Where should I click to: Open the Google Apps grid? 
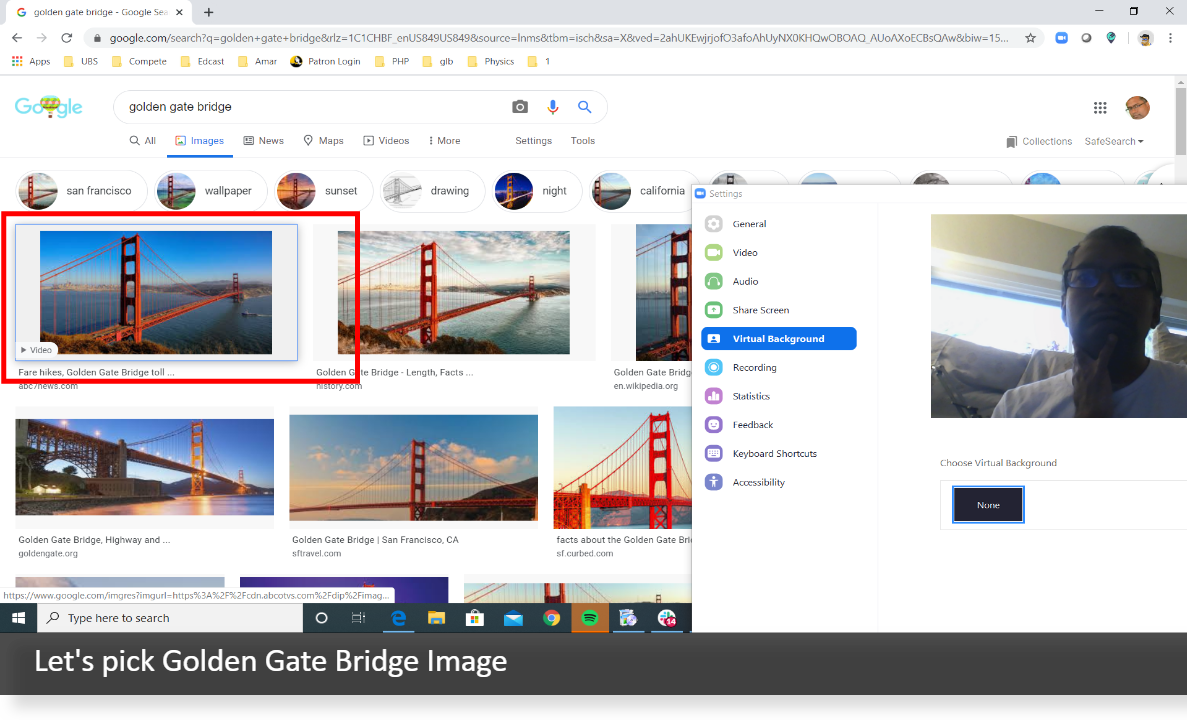tap(1100, 107)
